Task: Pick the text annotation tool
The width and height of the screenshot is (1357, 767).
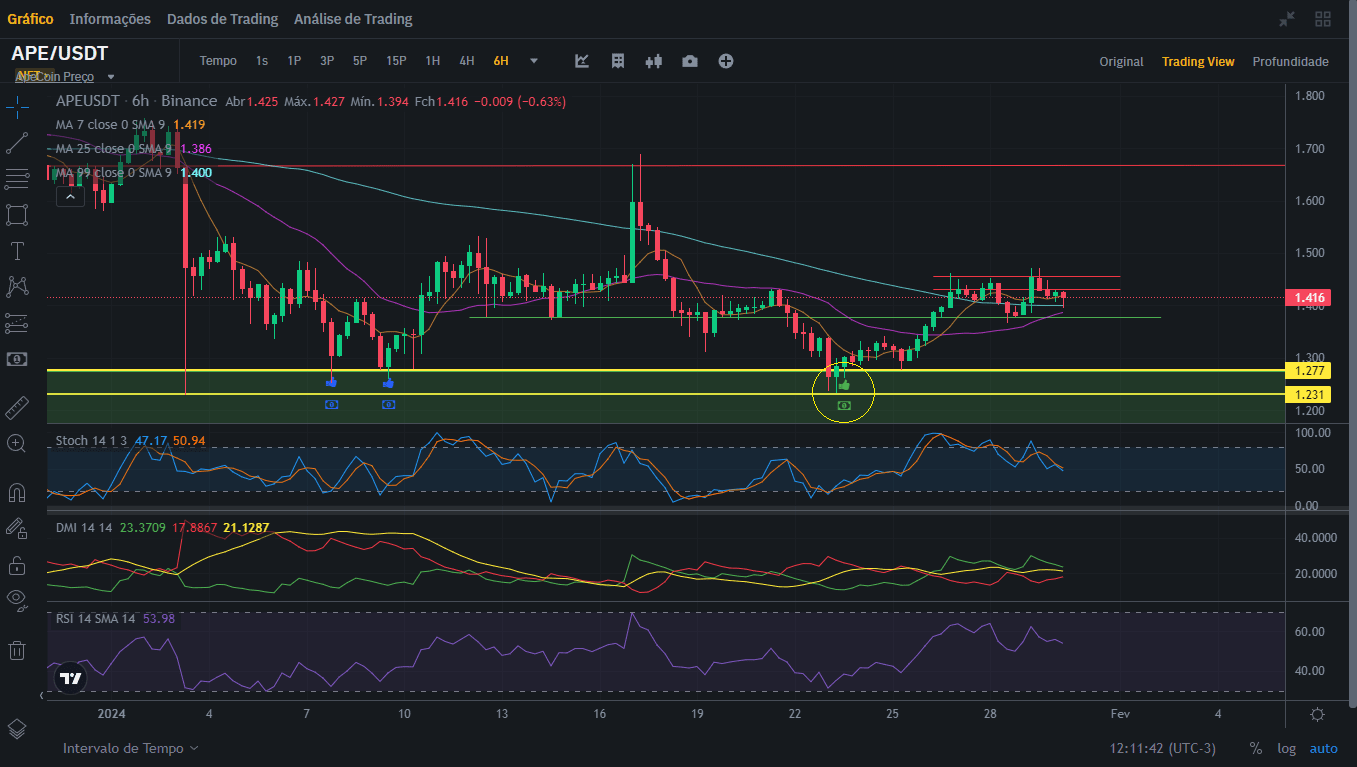Action: (17, 251)
